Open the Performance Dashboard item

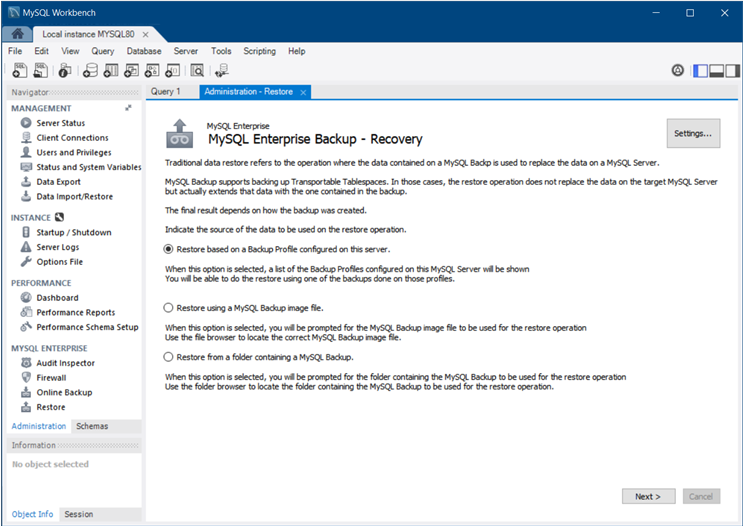(x=57, y=298)
